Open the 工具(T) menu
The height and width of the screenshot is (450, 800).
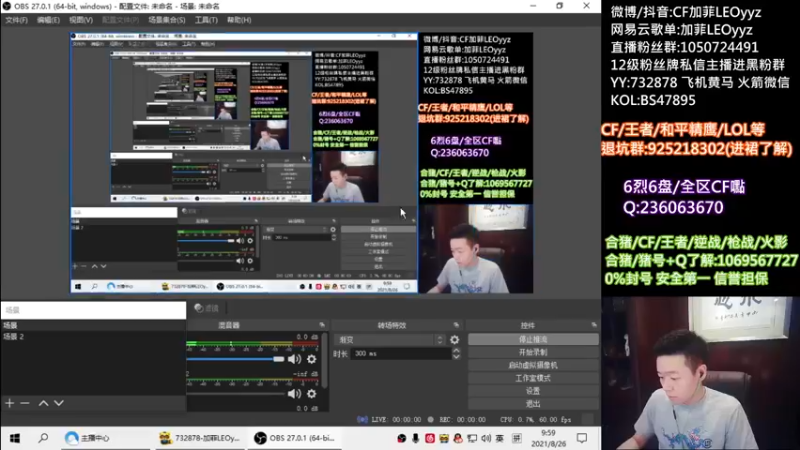(x=206, y=20)
